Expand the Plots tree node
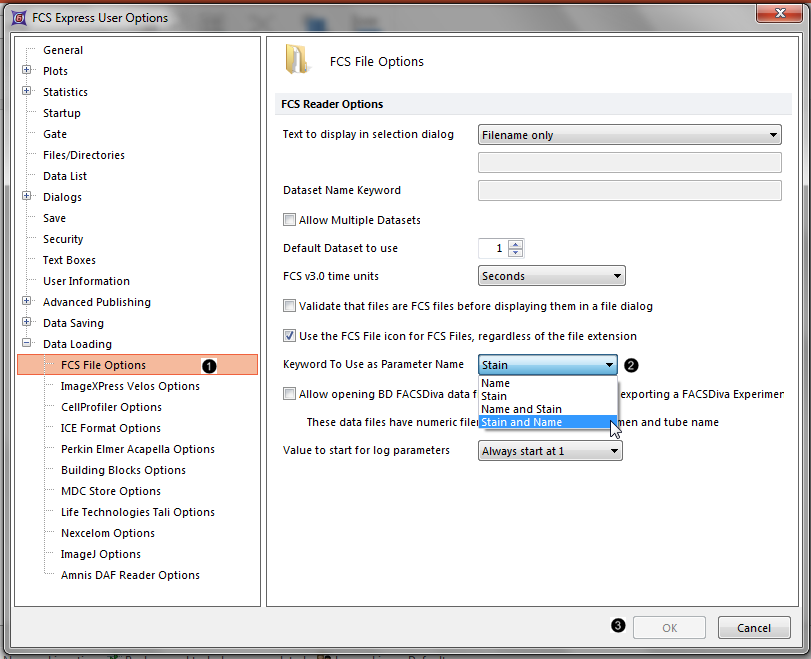 tap(26, 71)
